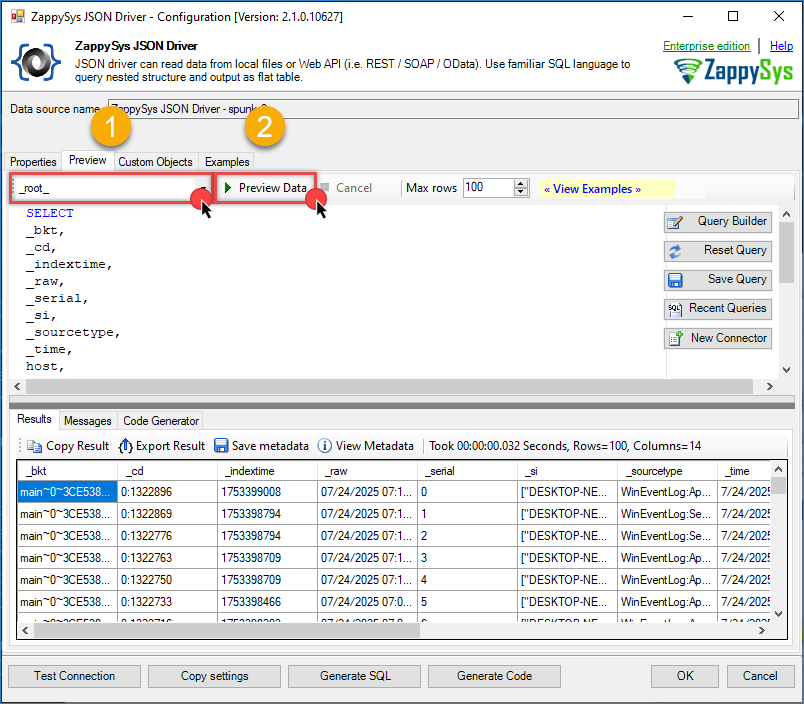Screen dimensions: 804x704
Task: Click the Recent Queries SQL icon
Action: tap(675, 309)
